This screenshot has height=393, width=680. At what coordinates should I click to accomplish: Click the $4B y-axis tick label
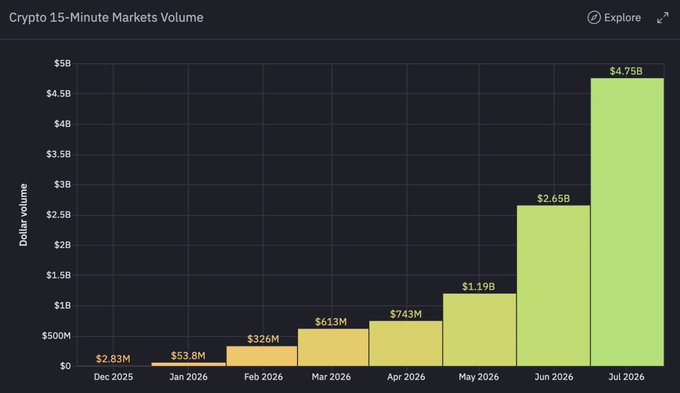pos(62,124)
